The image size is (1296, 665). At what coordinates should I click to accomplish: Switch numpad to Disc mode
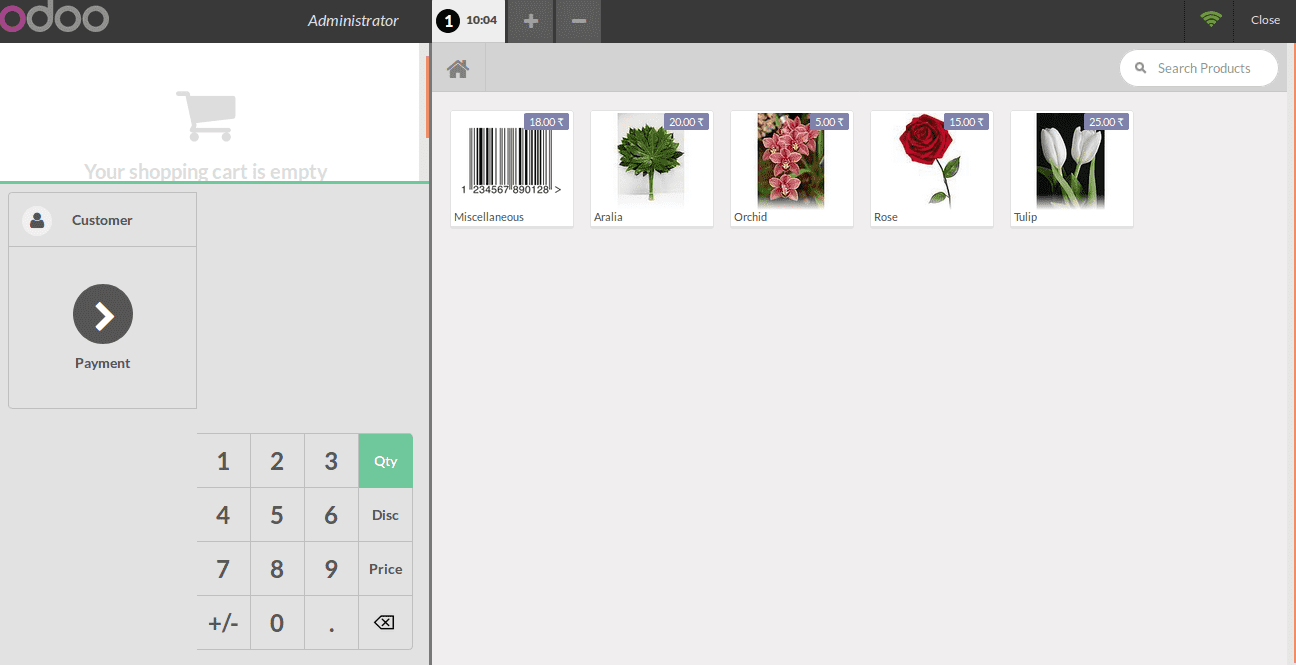point(385,515)
